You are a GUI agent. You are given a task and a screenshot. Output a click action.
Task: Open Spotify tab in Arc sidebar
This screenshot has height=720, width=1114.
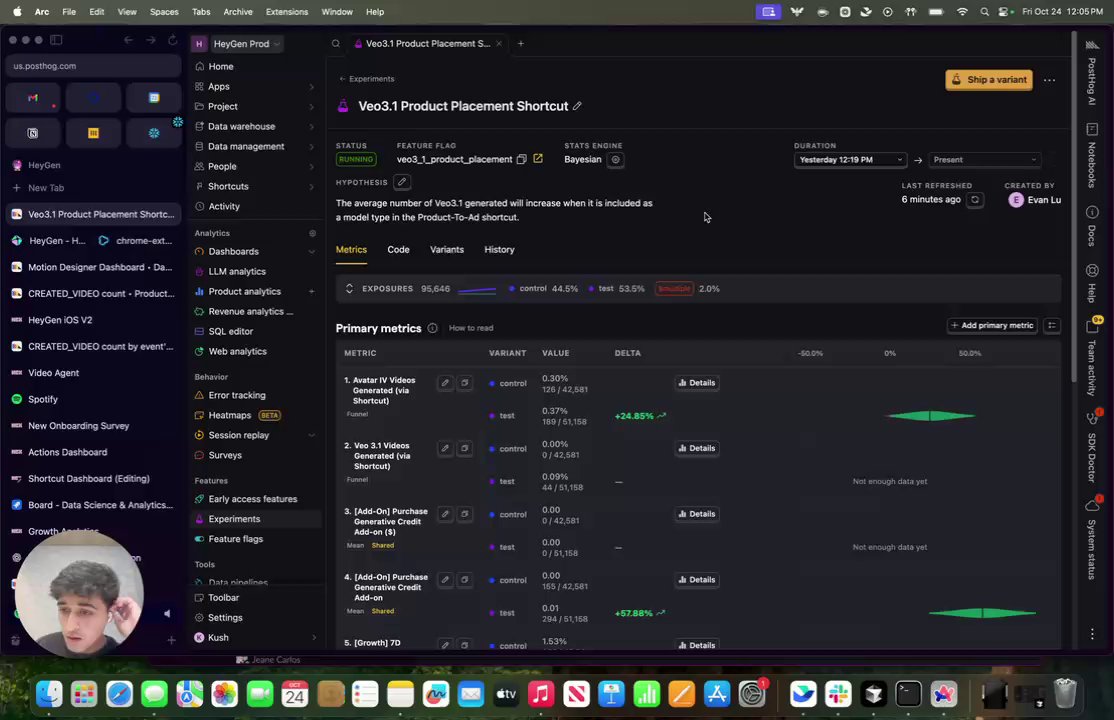pos(93,399)
